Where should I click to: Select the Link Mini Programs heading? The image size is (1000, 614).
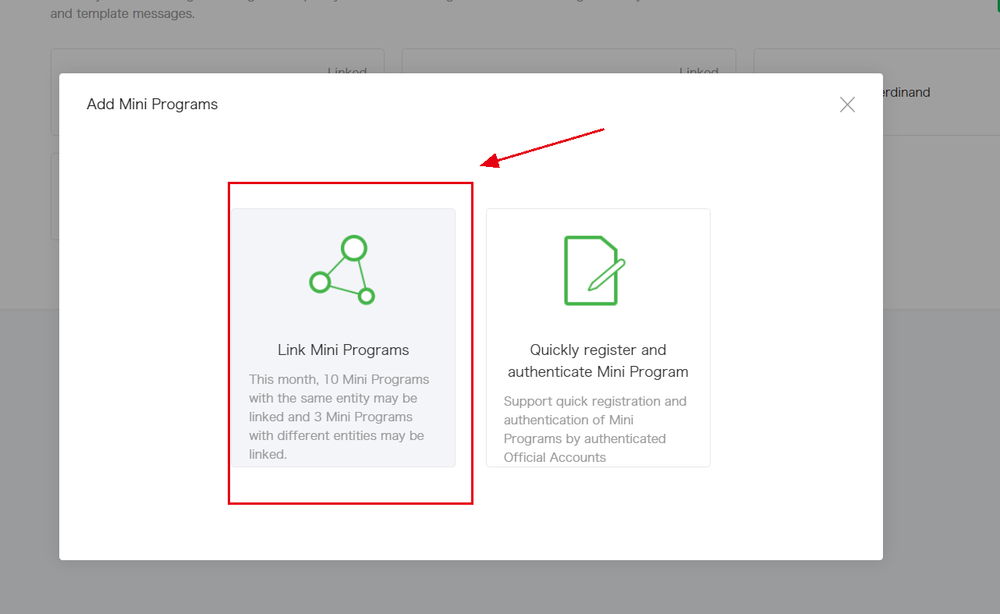click(x=343, y=350)
